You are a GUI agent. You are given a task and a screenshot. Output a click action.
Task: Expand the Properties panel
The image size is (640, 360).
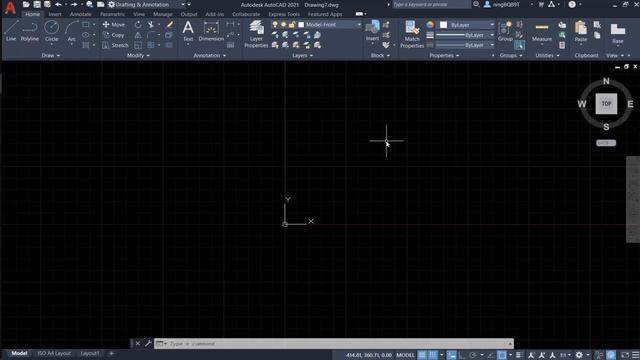(444, 56)
